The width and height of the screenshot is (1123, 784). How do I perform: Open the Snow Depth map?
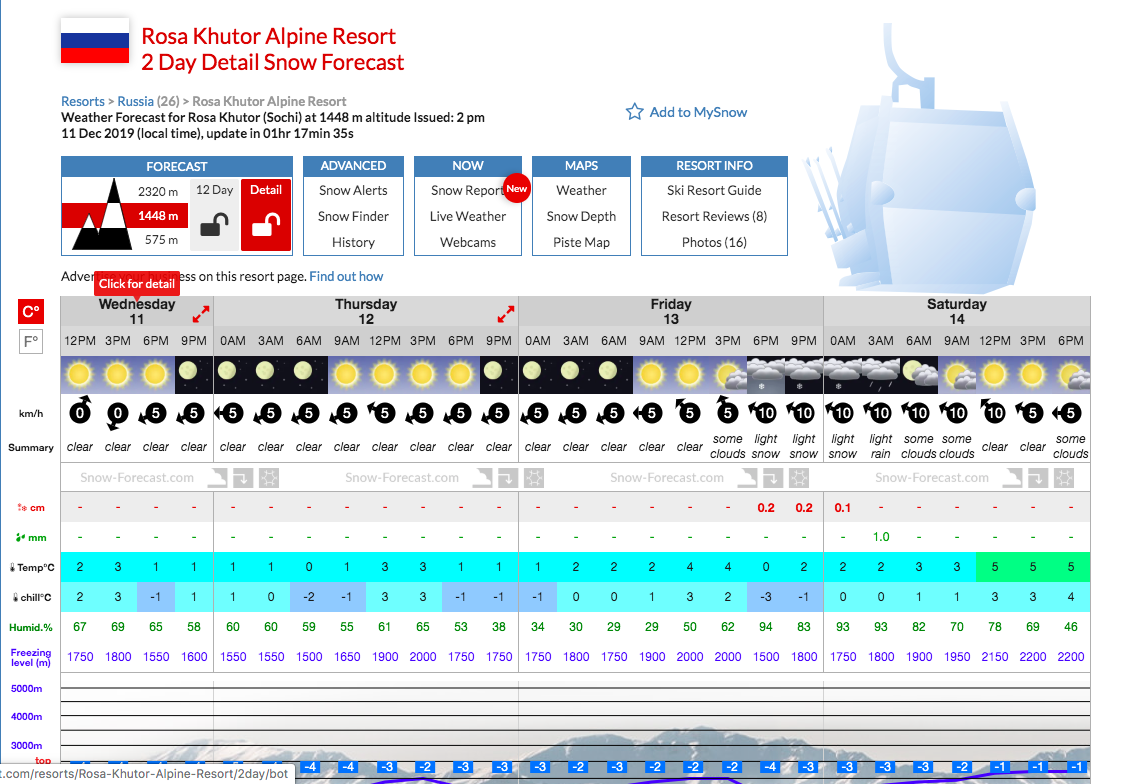tap(582, 216)
